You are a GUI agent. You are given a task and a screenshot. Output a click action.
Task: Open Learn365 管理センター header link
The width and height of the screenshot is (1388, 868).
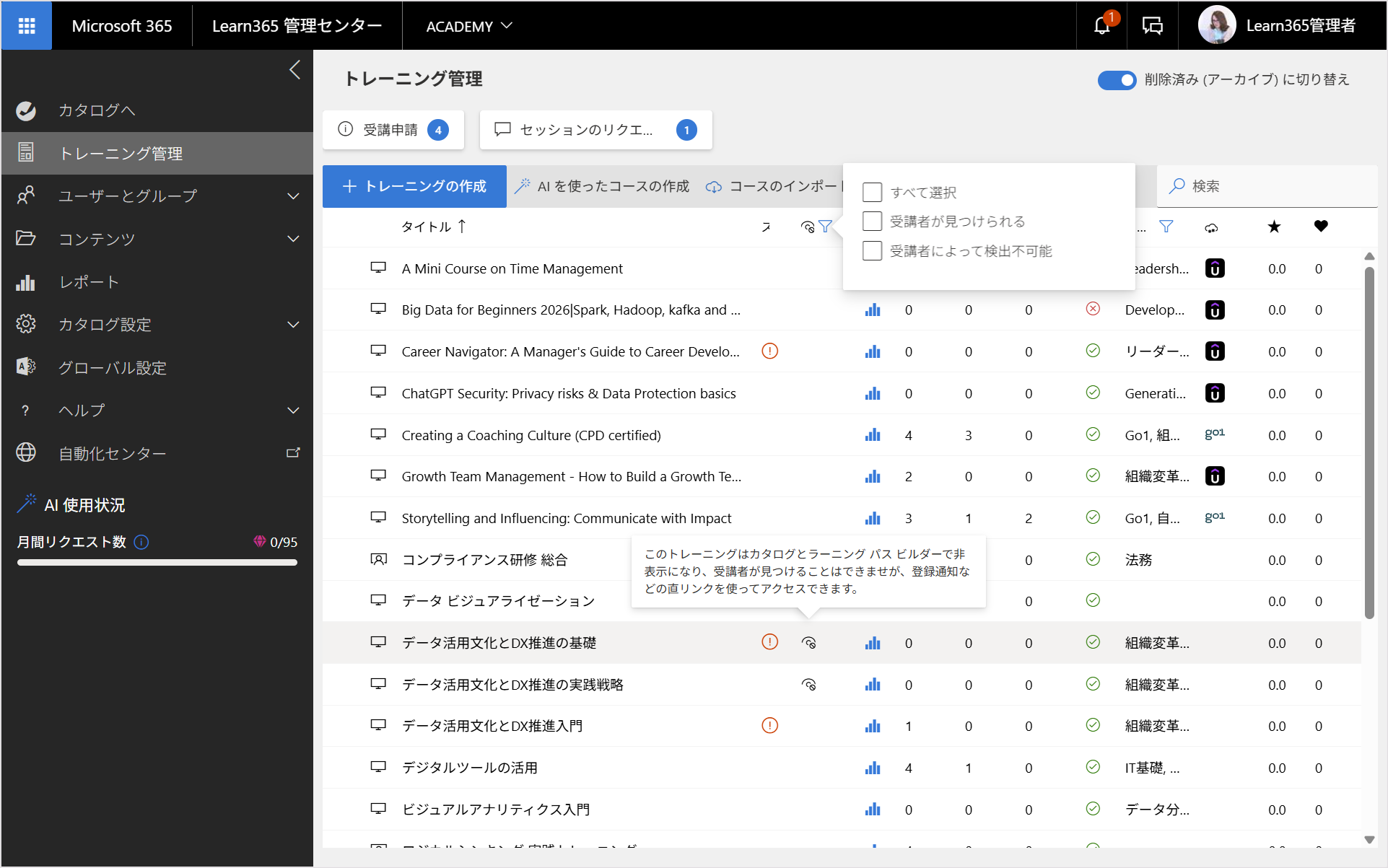point(297,26)
